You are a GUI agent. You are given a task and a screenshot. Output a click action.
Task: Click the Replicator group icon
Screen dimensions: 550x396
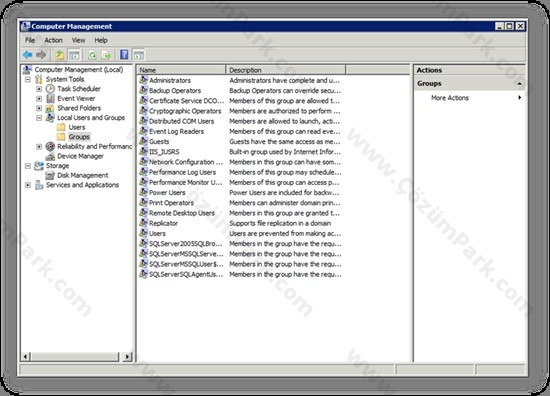(x=143, y=222)
